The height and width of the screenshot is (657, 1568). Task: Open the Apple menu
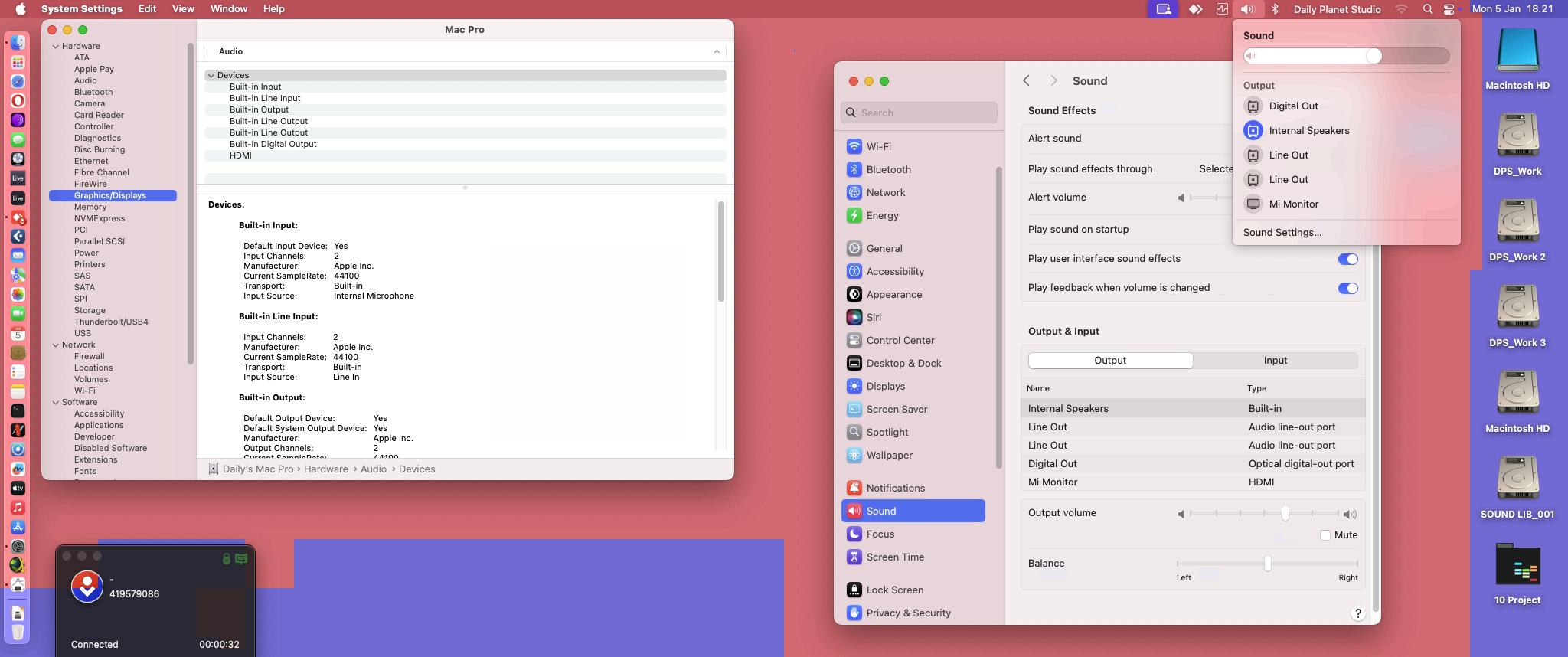point(21,9)
